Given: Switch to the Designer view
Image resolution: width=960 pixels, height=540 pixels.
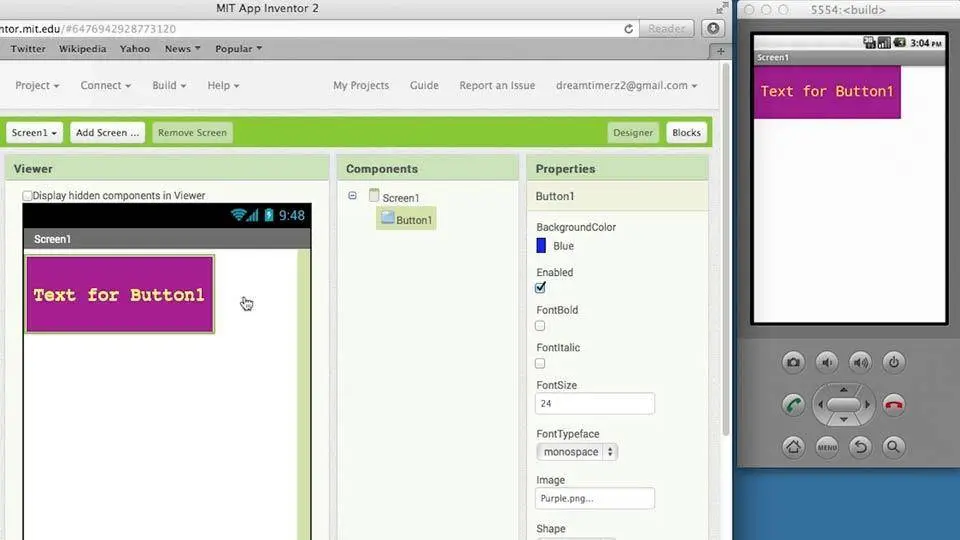Looking at the screenshot, I should tap(633, 132).
